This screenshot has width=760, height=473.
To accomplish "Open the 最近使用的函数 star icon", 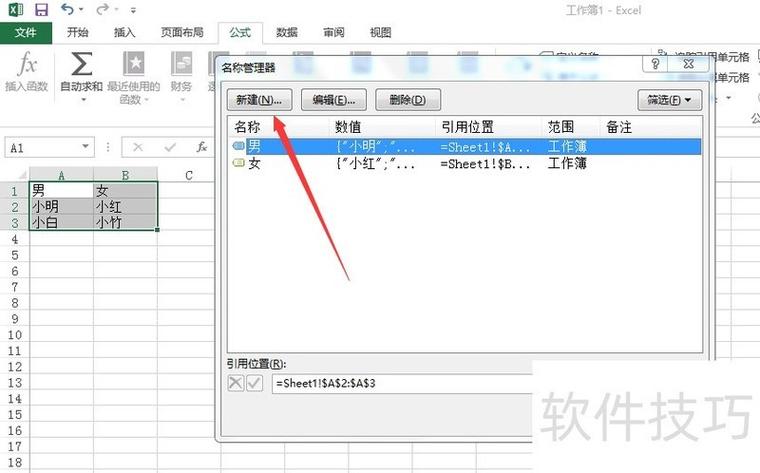I will pos(134,64).
